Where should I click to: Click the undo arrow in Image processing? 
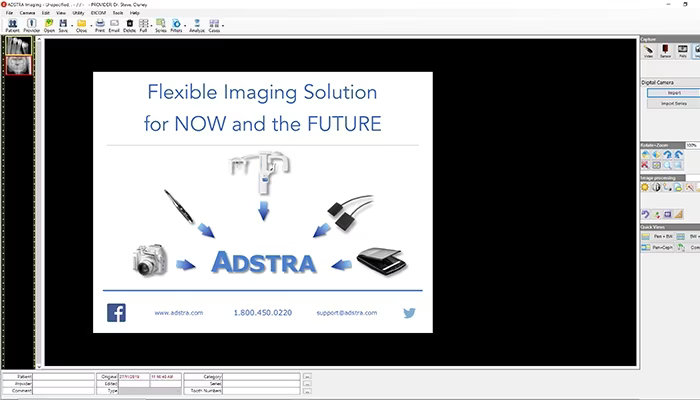click(645, 214)
